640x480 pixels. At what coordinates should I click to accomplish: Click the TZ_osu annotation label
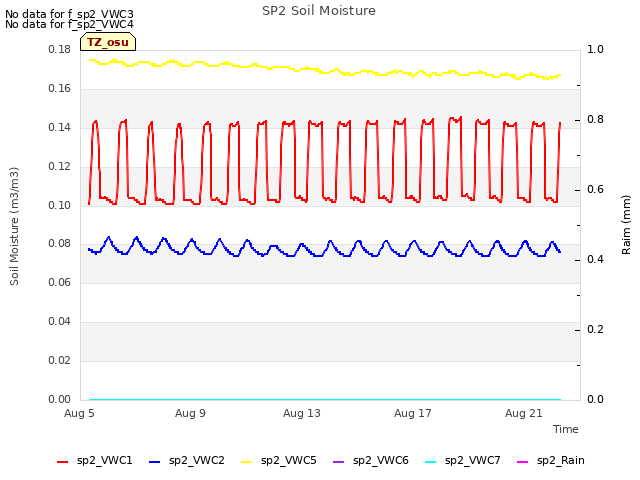(108, 42)
